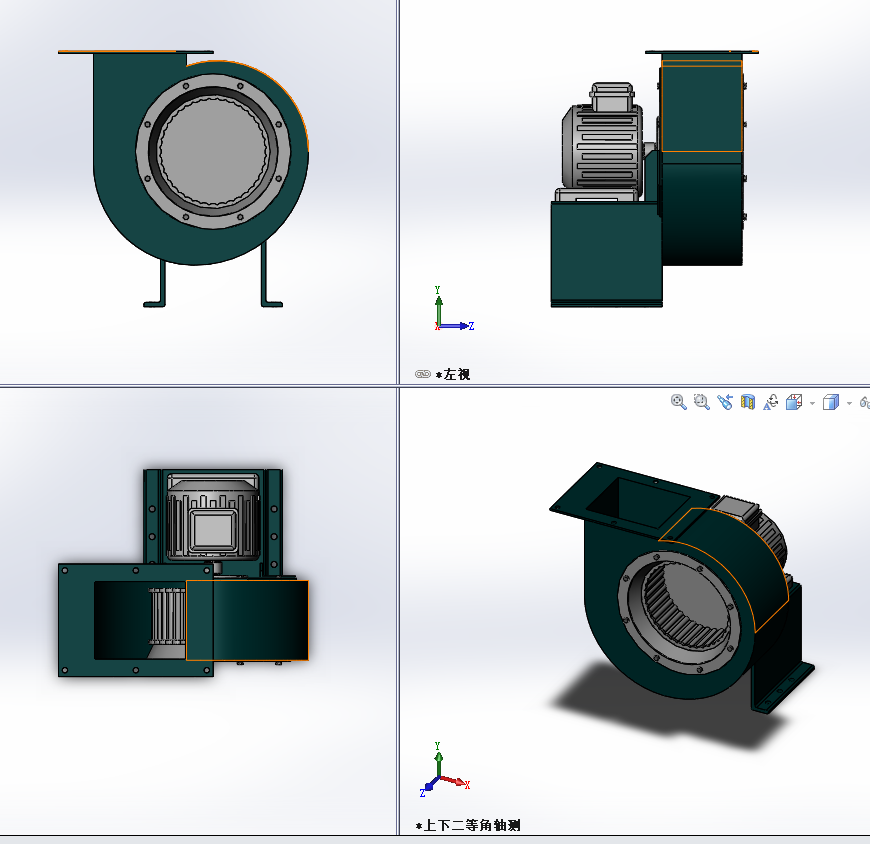Click the coordinate triad in left view

point(453,309)
